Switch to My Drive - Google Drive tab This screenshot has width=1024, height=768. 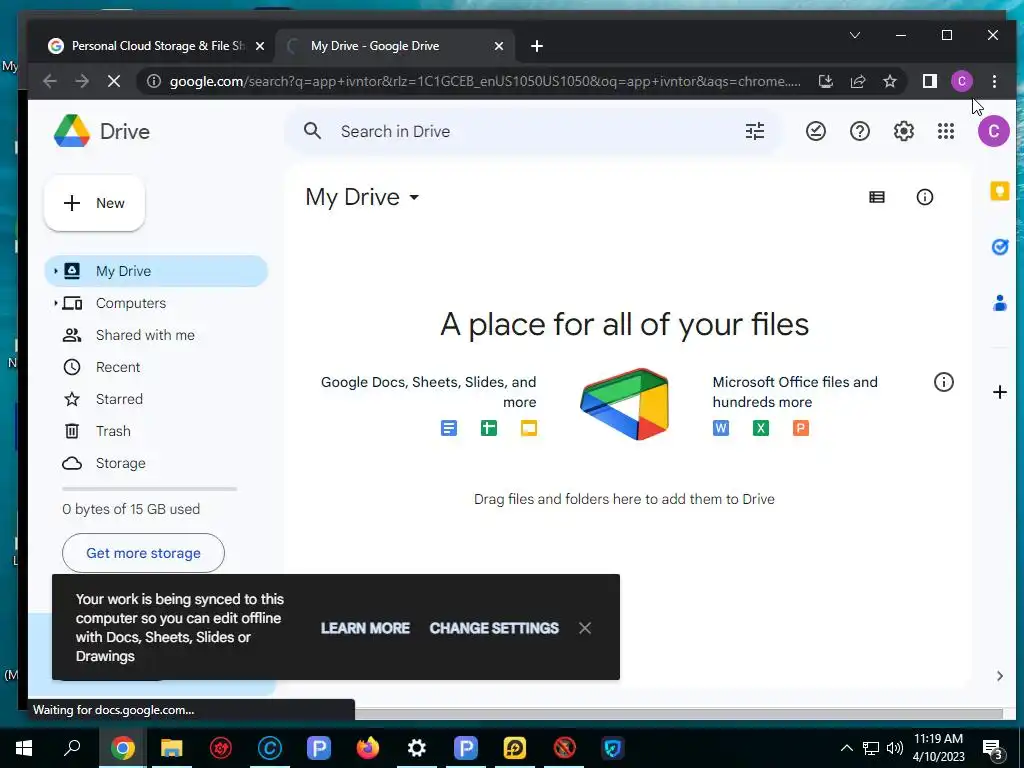coord(394,46)
